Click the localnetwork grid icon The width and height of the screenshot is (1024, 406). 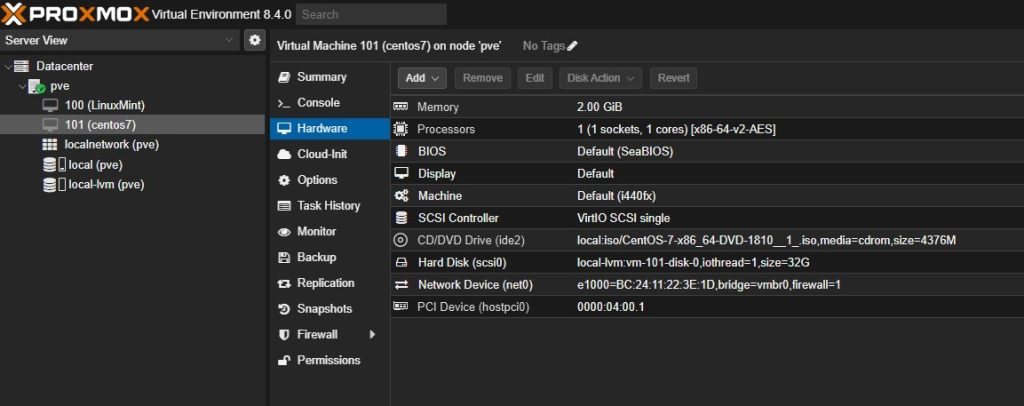pyautogui.click(x=50, y=144)
